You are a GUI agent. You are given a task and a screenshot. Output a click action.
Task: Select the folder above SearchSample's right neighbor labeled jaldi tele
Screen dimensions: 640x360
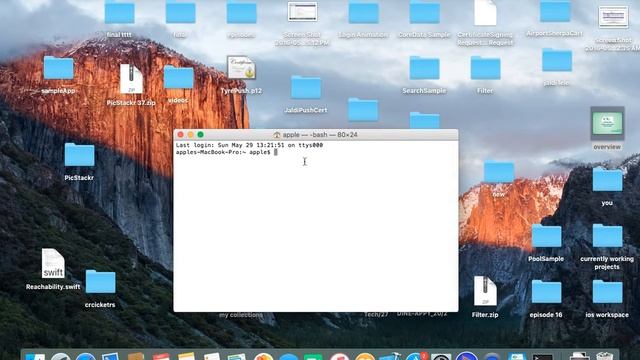click(557, 60)
